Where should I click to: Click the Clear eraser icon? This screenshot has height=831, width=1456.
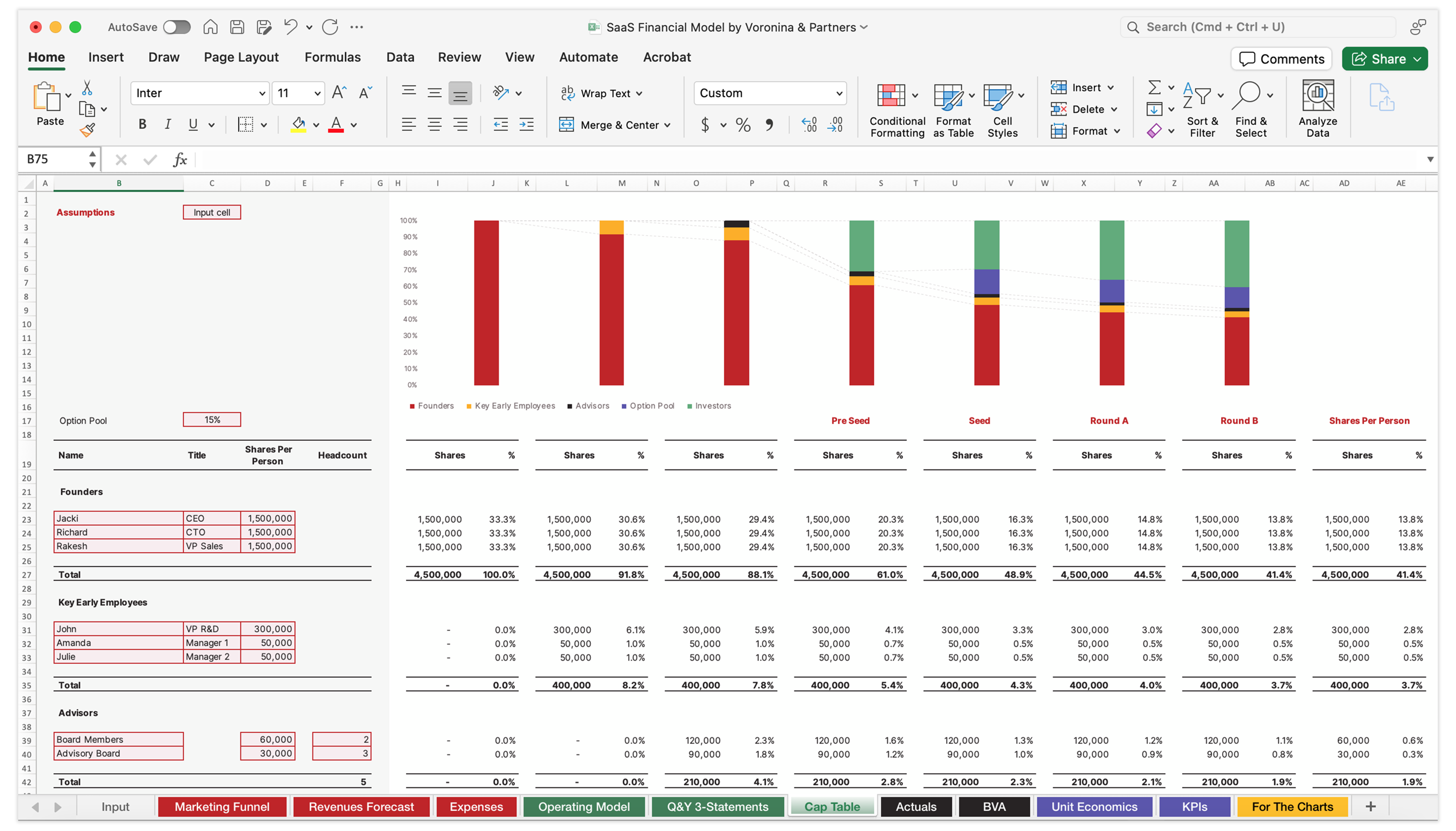point(1154,131)
